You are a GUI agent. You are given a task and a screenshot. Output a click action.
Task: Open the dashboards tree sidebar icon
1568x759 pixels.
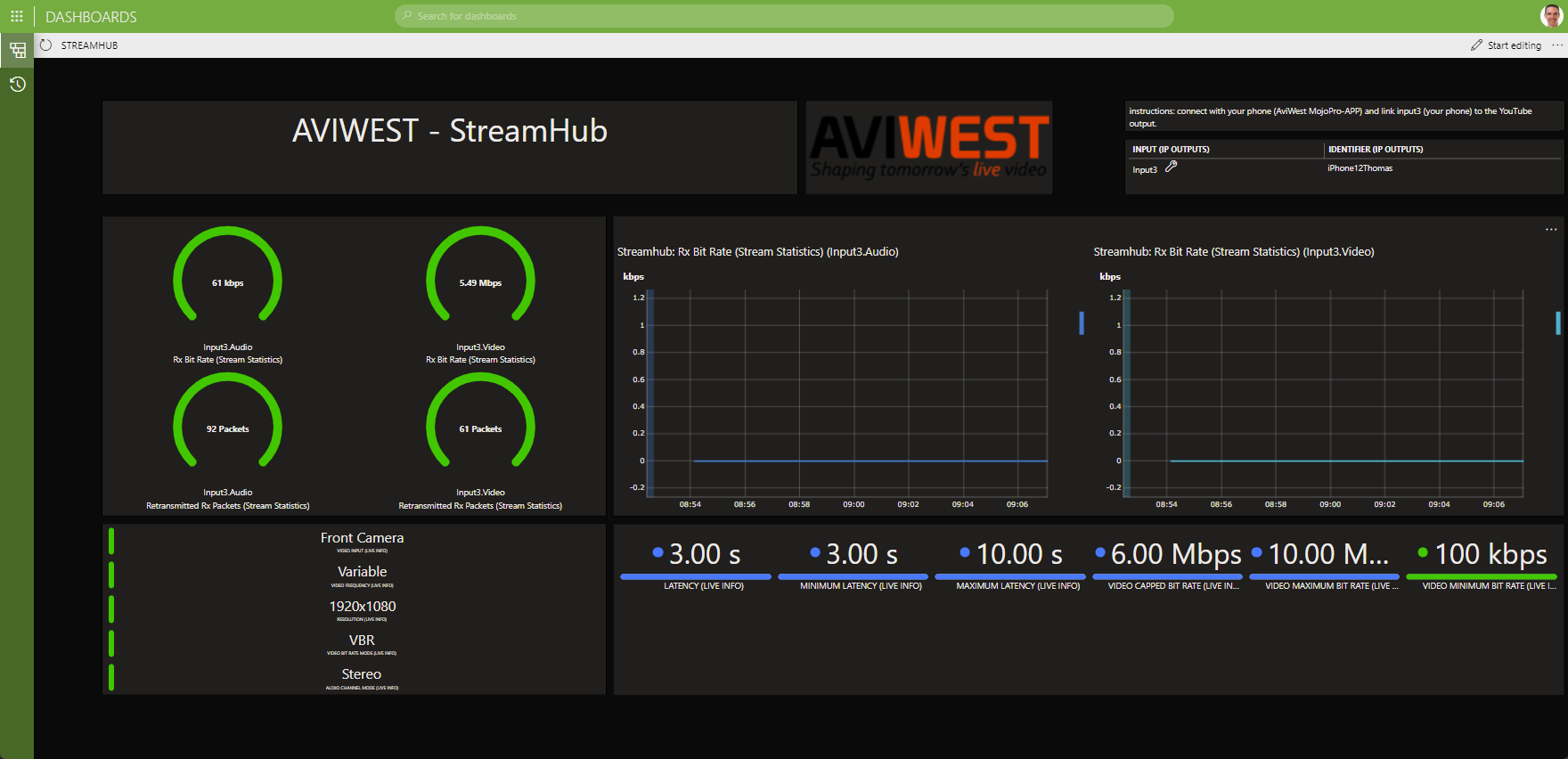pos(17,50)
